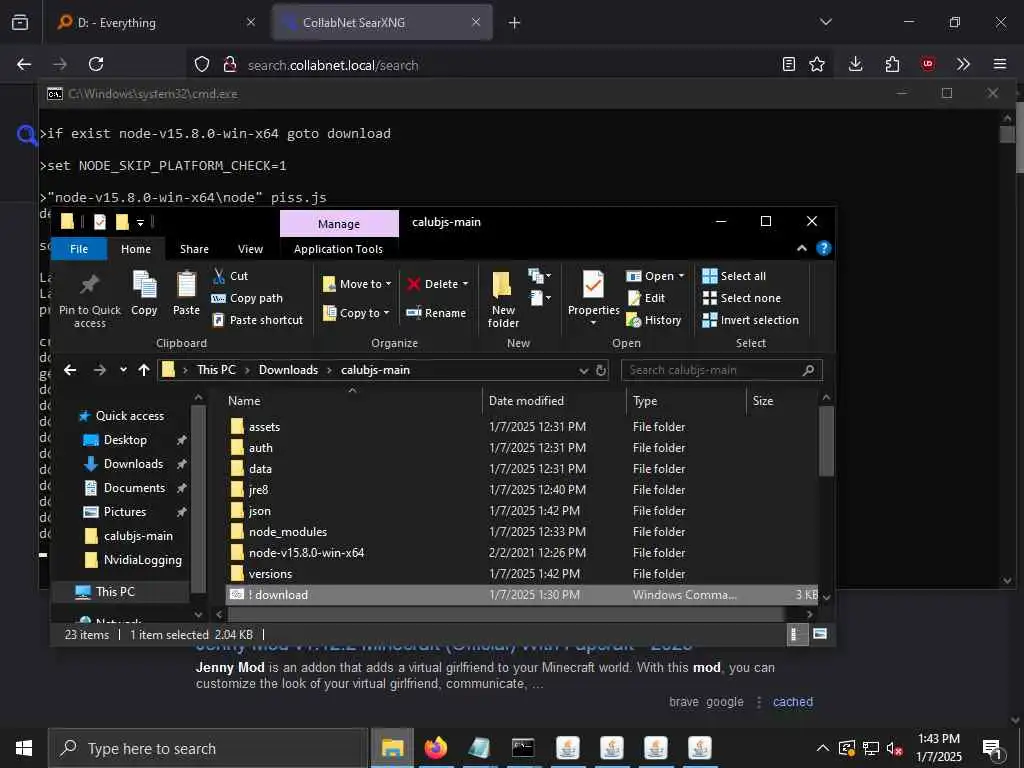Click Select all in ribbon

tap(734, 276)
